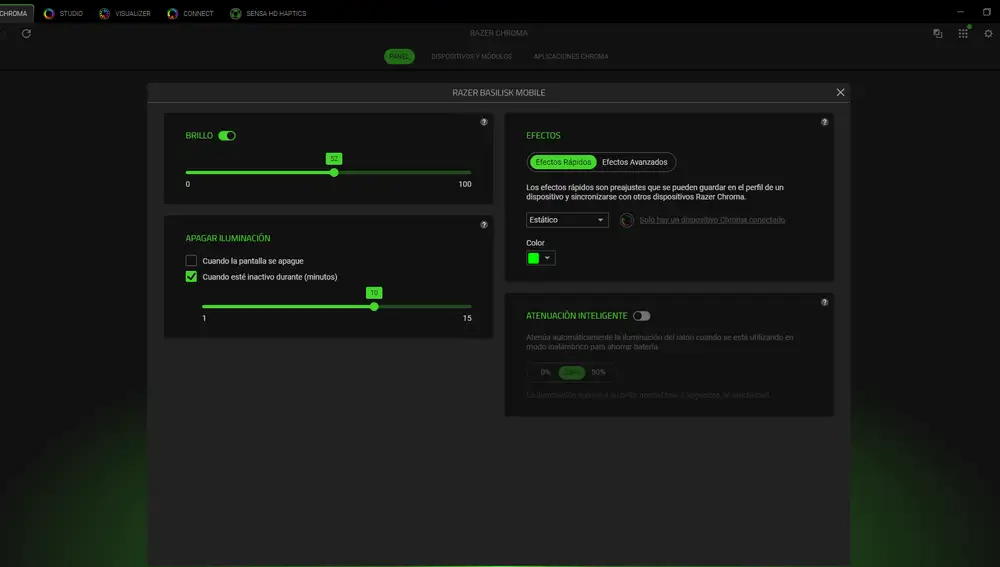The height and width of the screenshot is (567, 1000).
Task: Select the Panel subtab
Action: 399,56
